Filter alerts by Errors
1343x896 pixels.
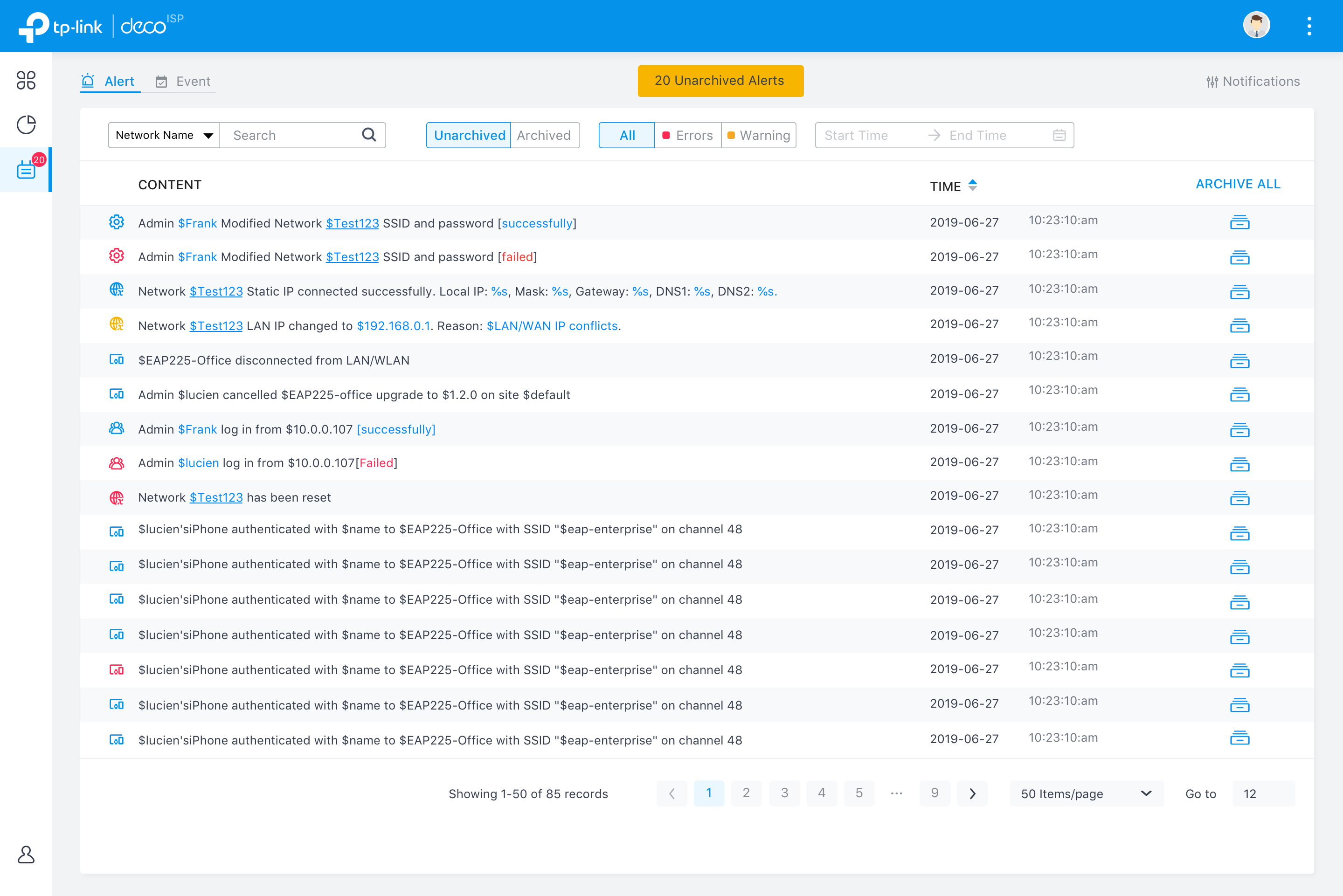[687, 136]
